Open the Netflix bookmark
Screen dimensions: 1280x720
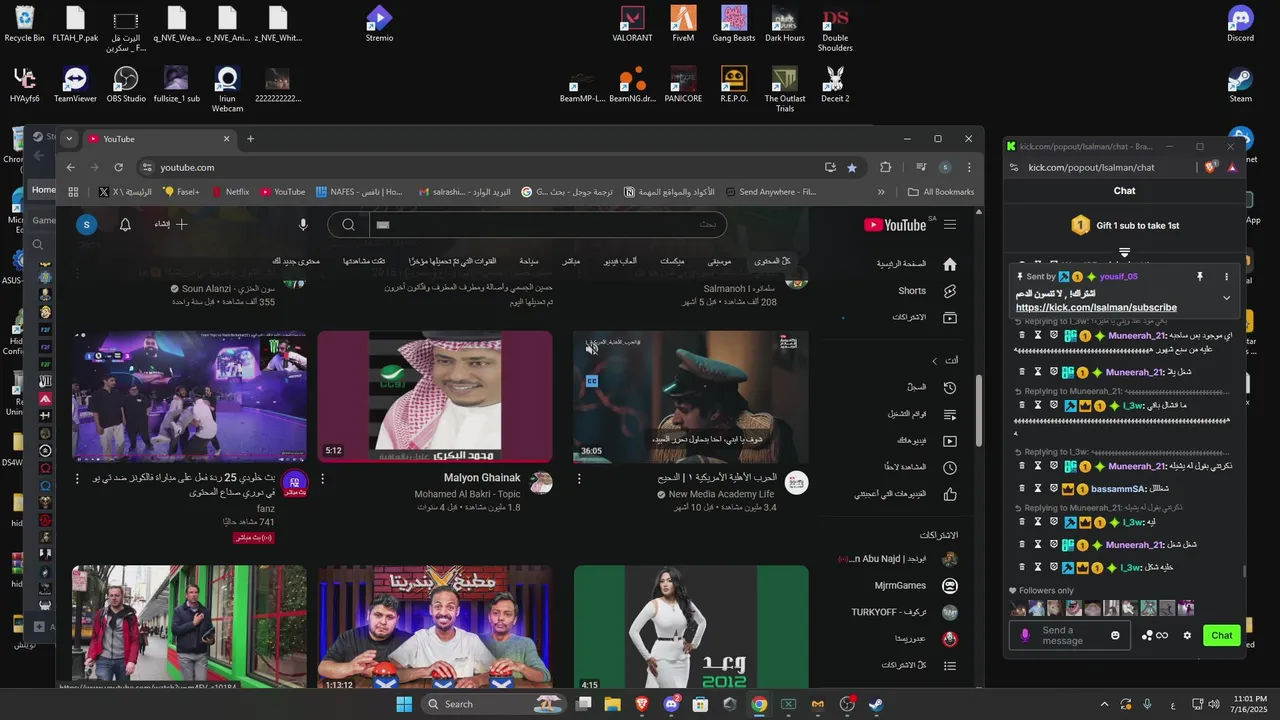pos(231,192)
